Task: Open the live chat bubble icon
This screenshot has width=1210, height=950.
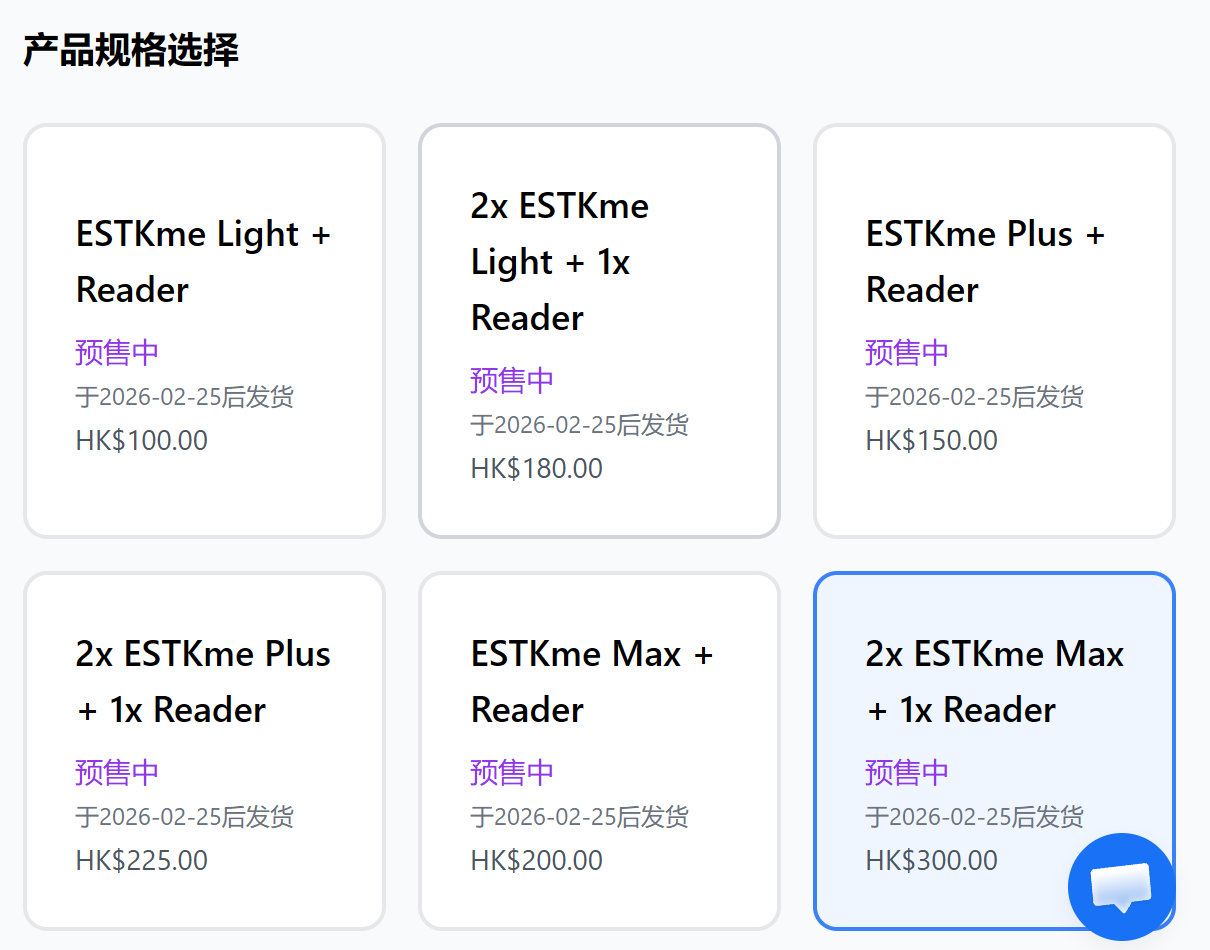Action: pos(1121,886)
